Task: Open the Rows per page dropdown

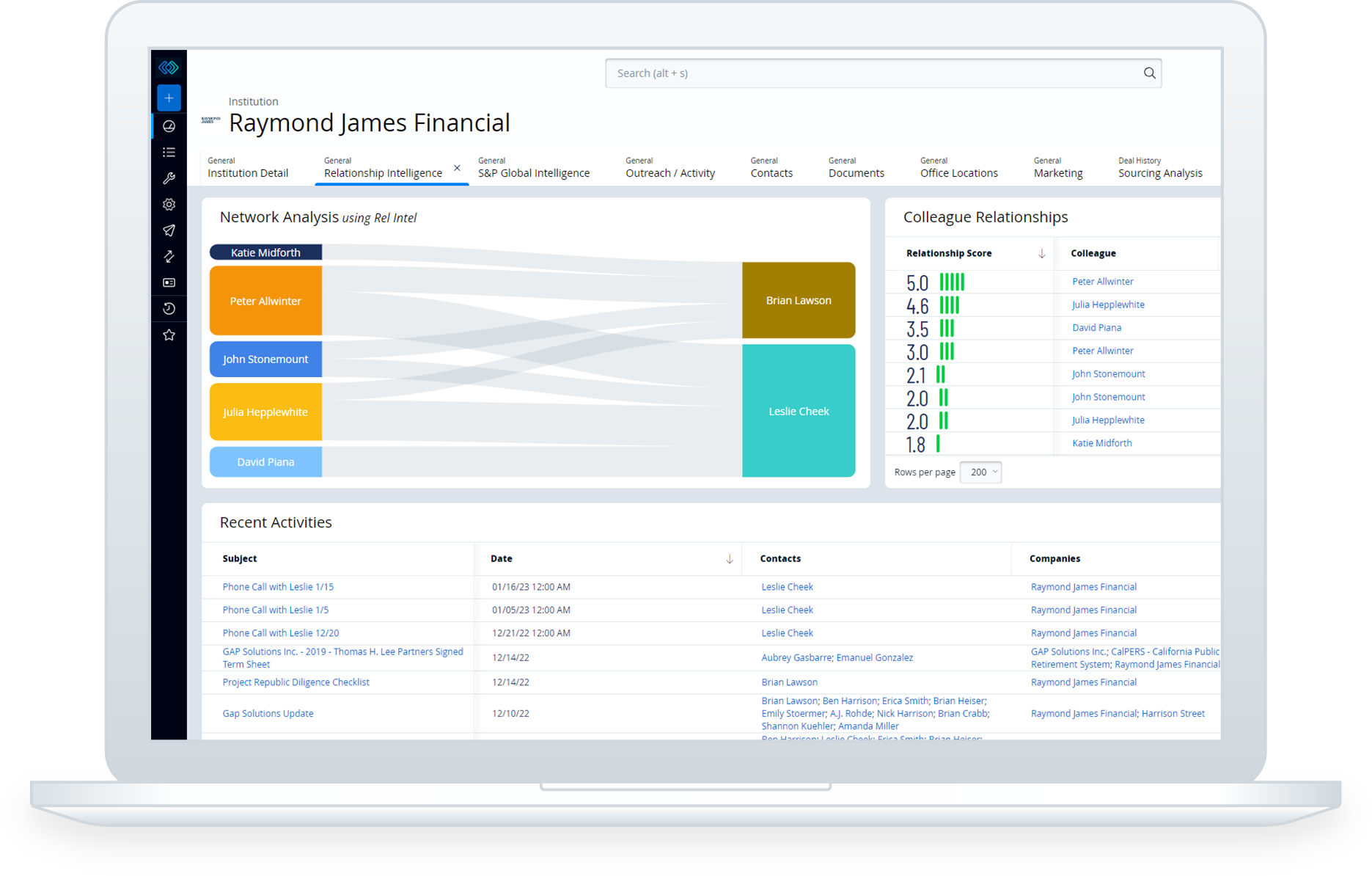Action: (x=980, y=472)
